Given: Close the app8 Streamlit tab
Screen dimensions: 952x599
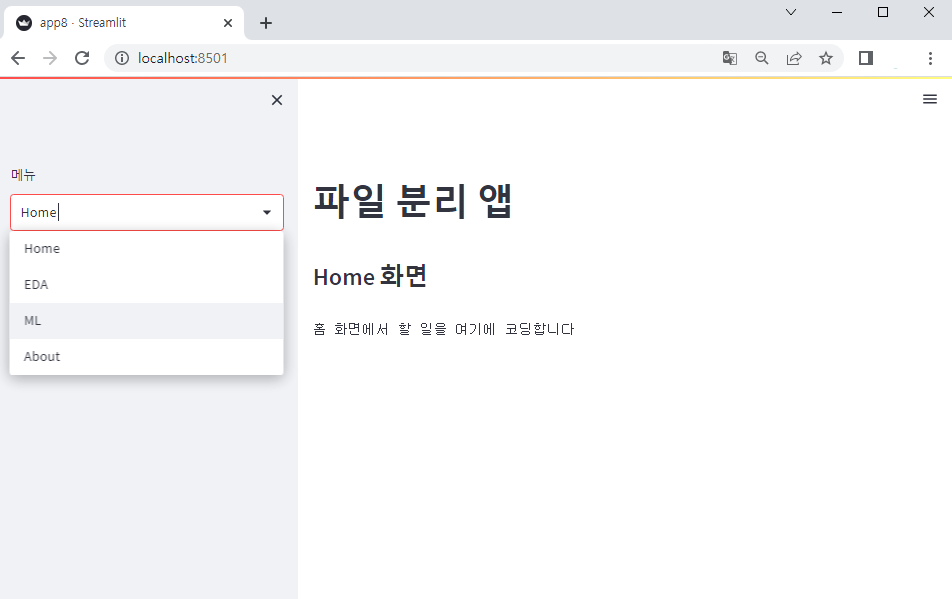Looking at the screenshot, I should [228, 23].
